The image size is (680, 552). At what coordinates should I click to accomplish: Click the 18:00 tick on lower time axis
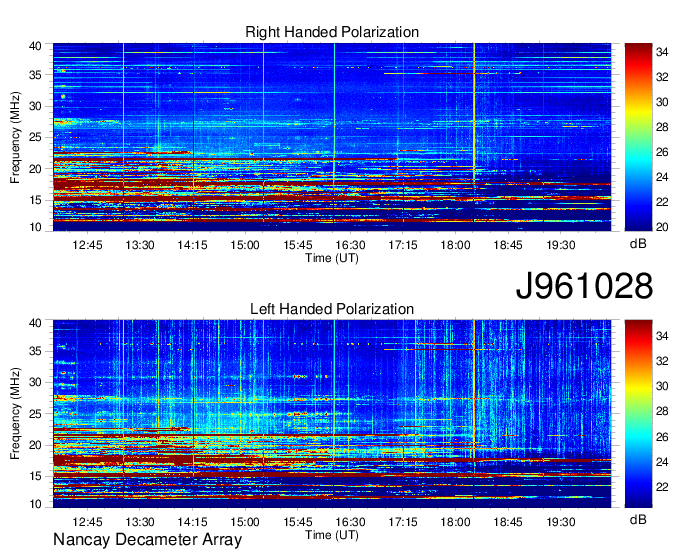[x=455, y=522]
